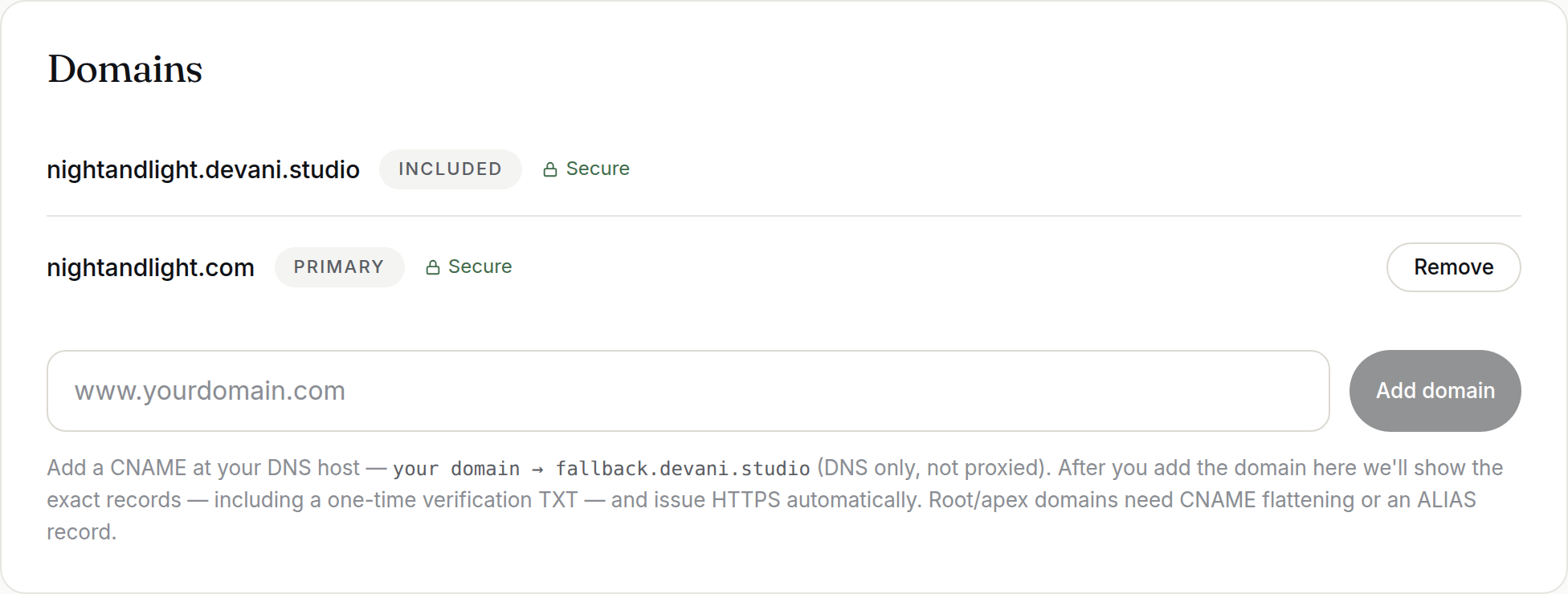1568x594 pixels.
Task: Click the Secure label for nightandlight.com
Action: 480,266
